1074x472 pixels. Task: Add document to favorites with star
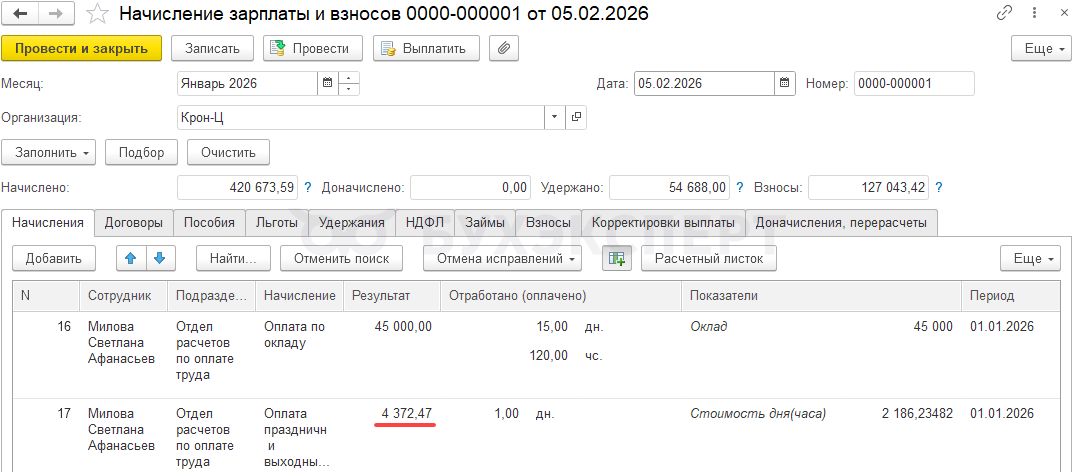[99, 13]
